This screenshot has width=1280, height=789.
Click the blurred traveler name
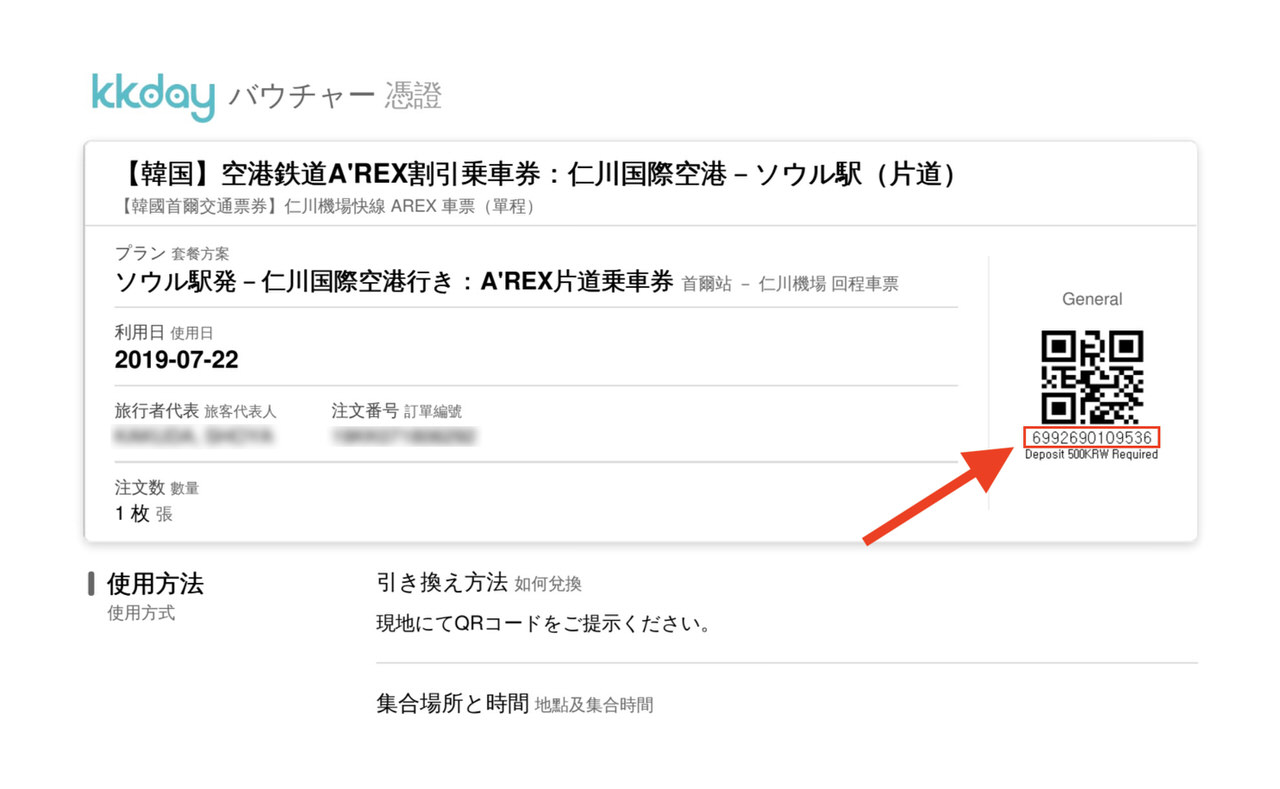coord(194,437)
